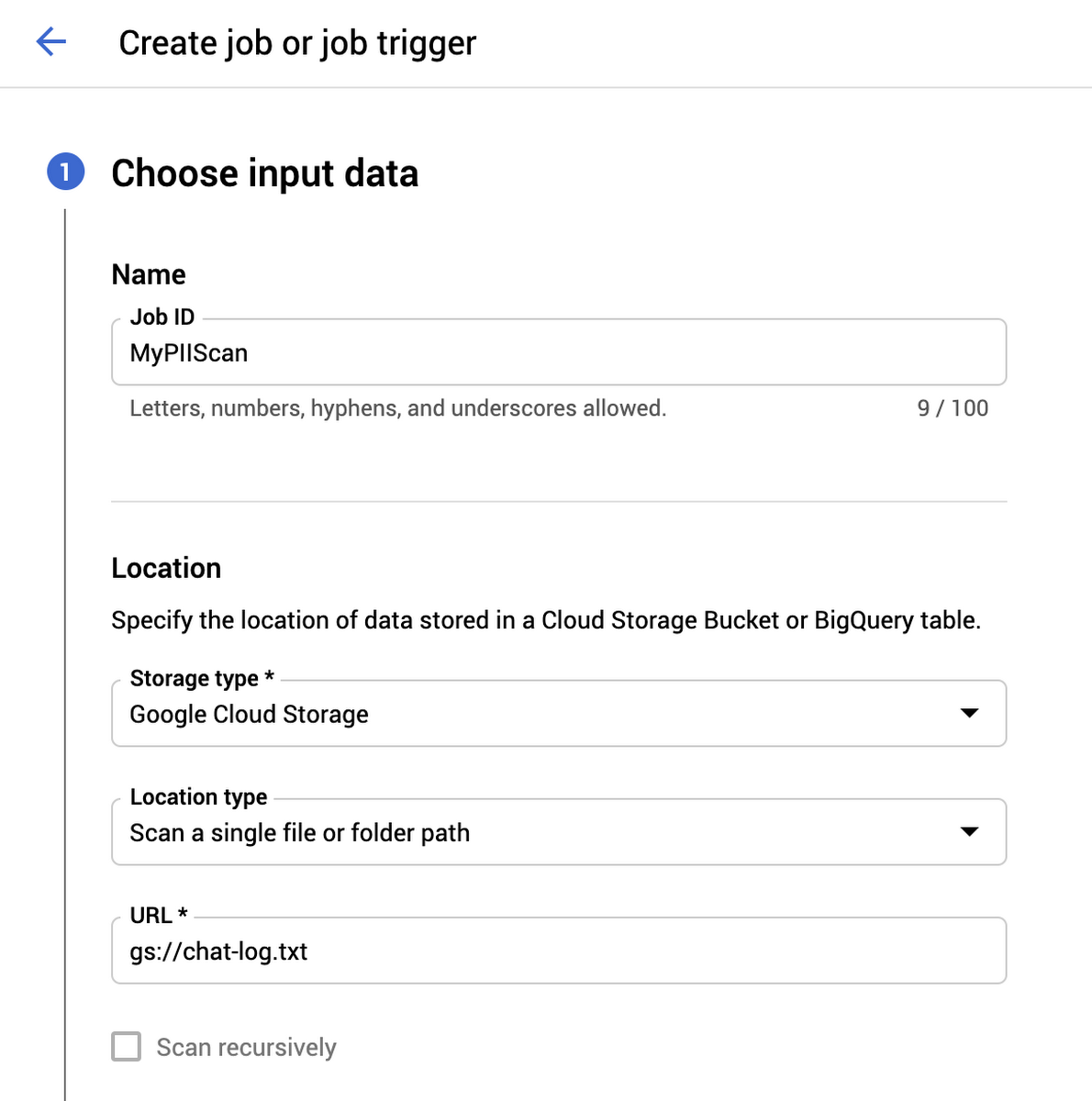Click the "Storage type *" field label

pyautogui.click(x=202, y=678)
